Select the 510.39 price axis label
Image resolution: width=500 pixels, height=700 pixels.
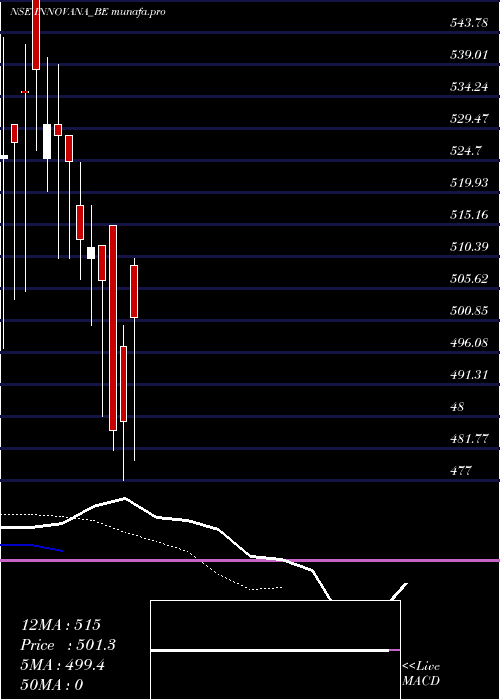point(469,246)
